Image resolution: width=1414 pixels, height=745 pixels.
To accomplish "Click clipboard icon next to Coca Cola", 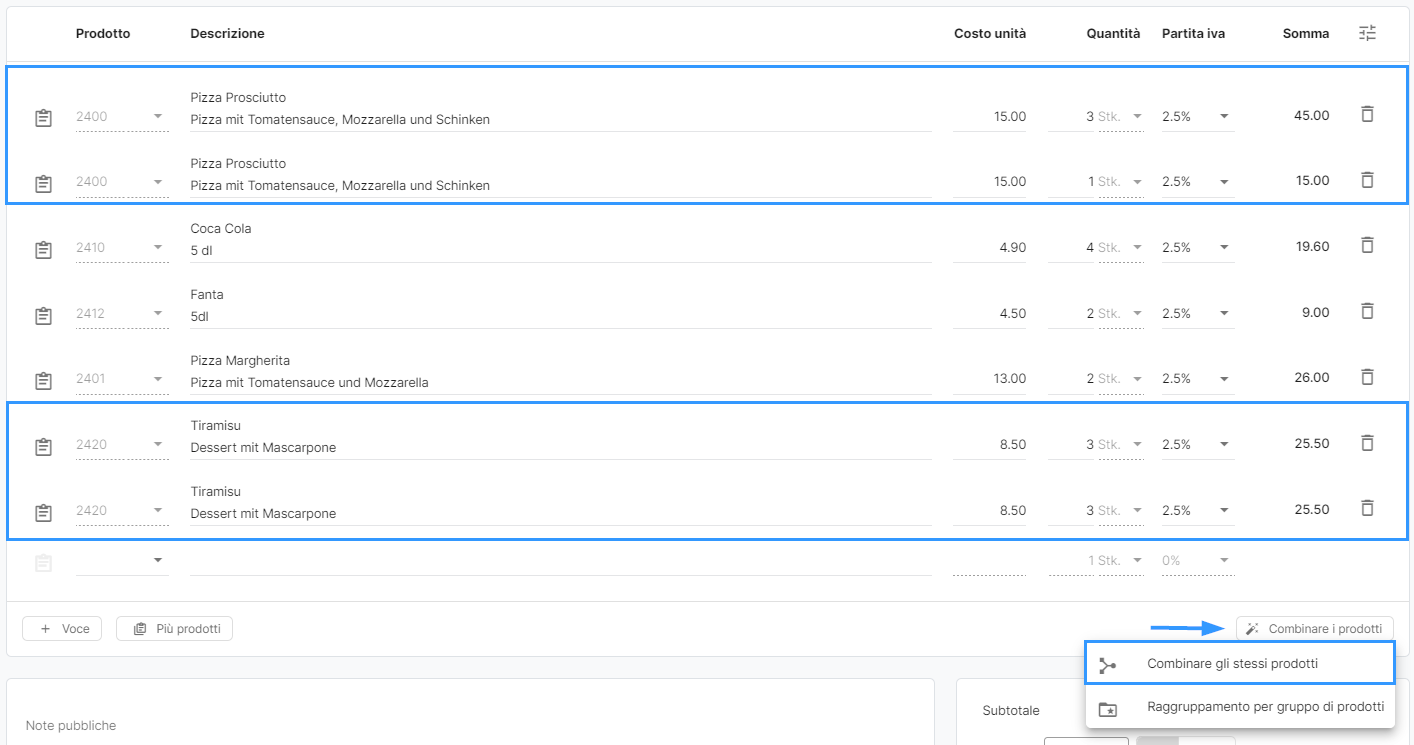I will coord(43,249).
